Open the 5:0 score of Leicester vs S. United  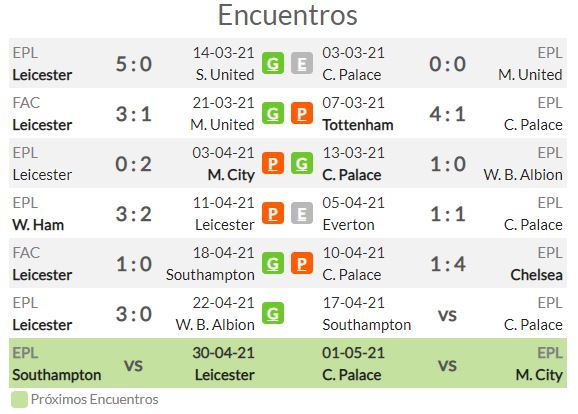click(x=134, y=64)
